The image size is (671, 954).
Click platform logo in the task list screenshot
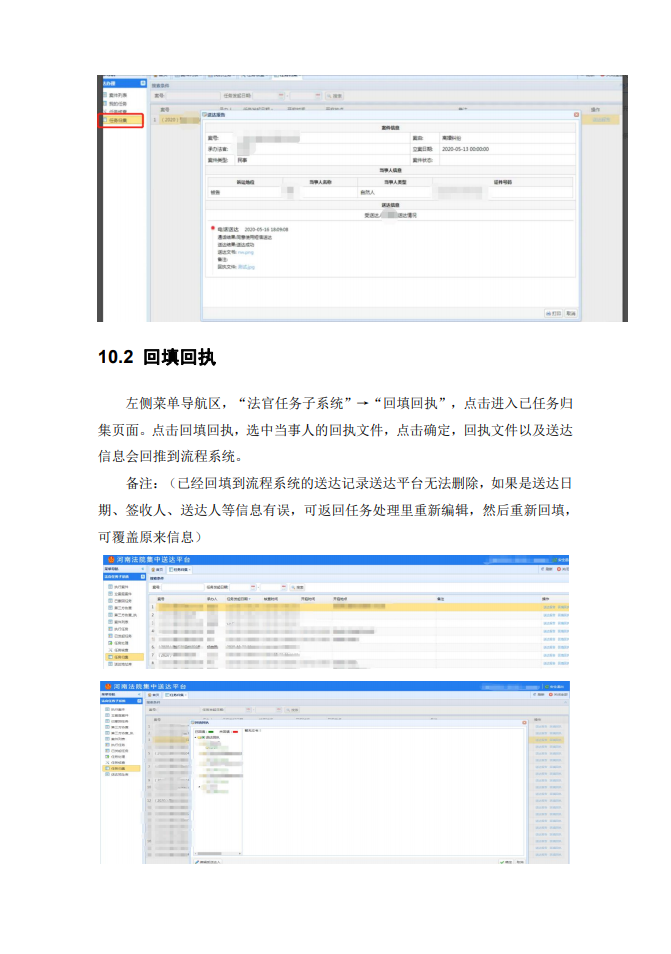click(x=110, y=560)
